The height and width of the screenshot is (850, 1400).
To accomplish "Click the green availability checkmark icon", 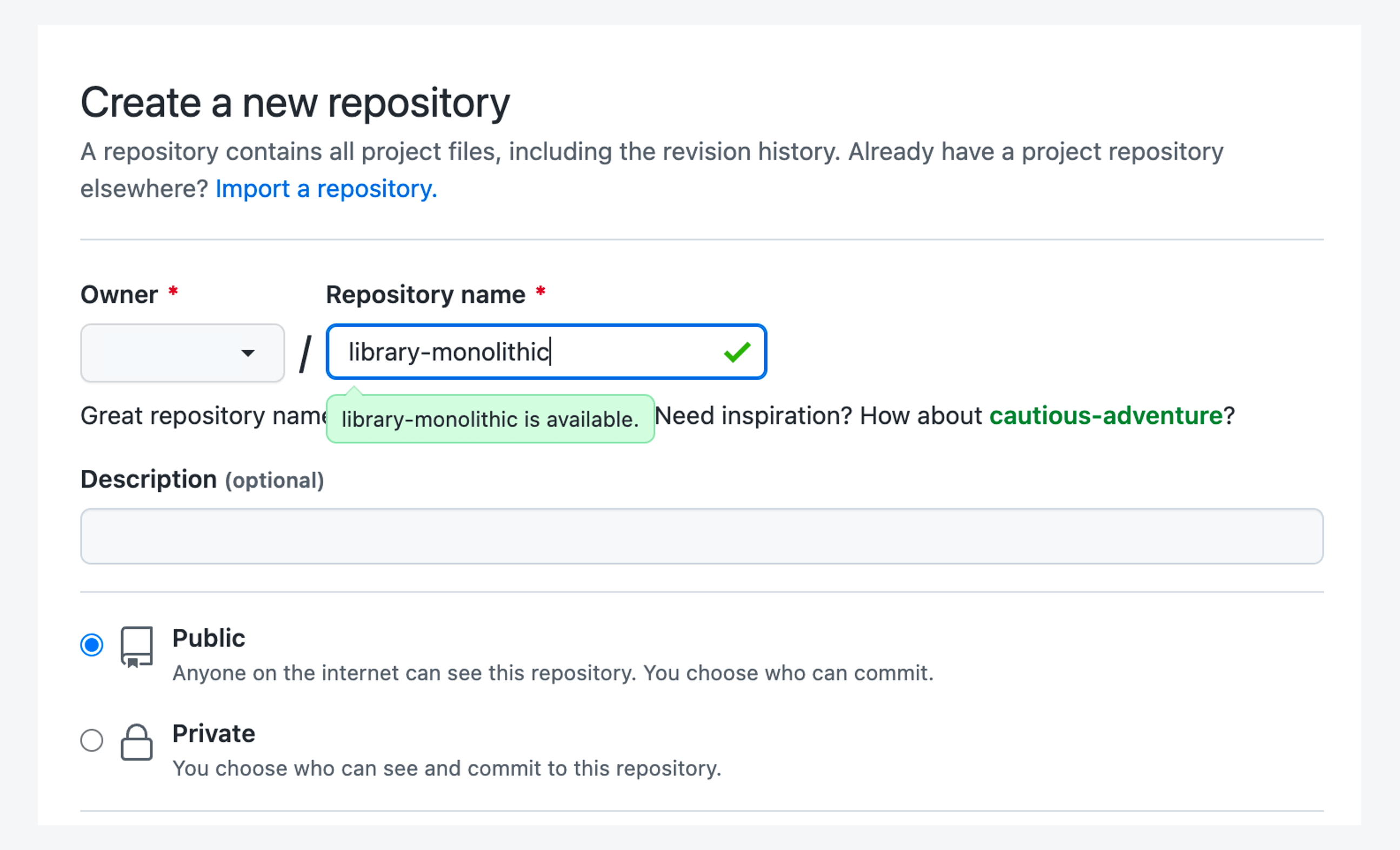I will [x=737, y=352].
